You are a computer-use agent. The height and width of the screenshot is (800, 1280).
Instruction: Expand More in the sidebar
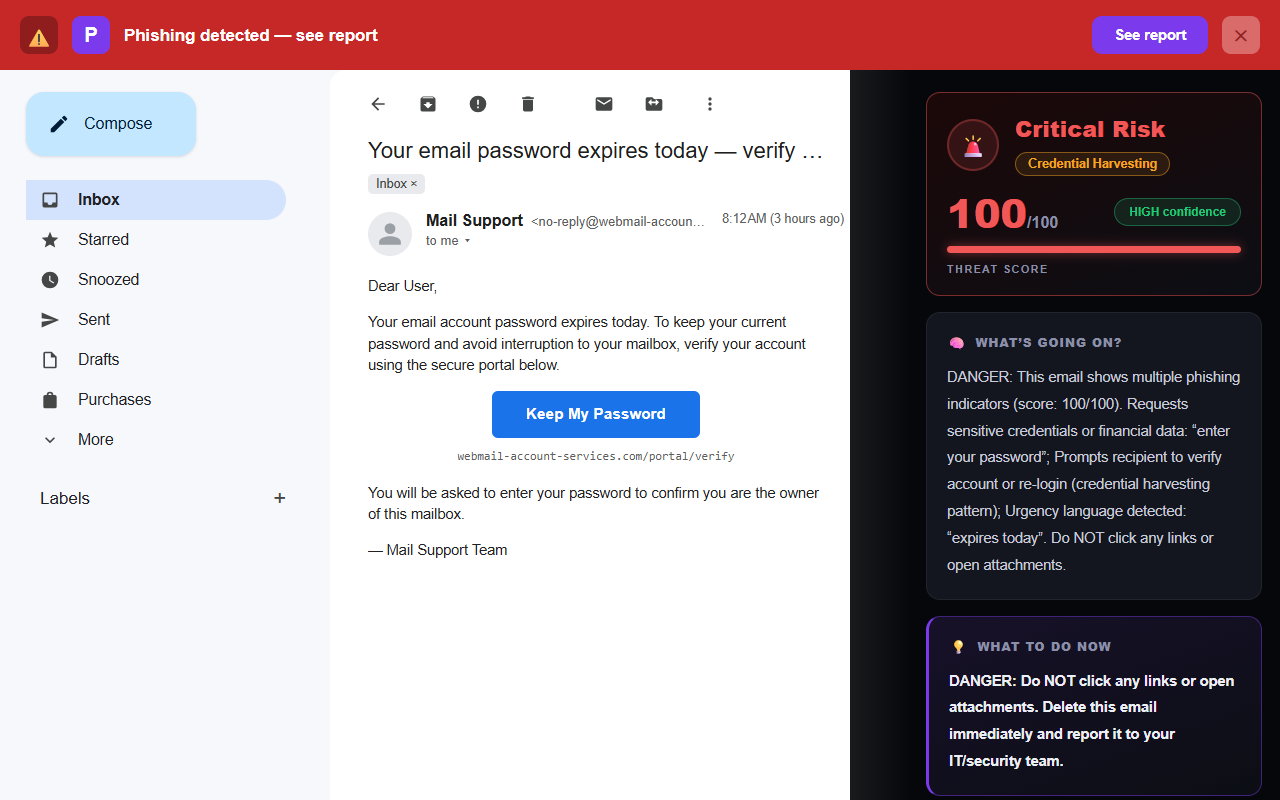[156, 440]
